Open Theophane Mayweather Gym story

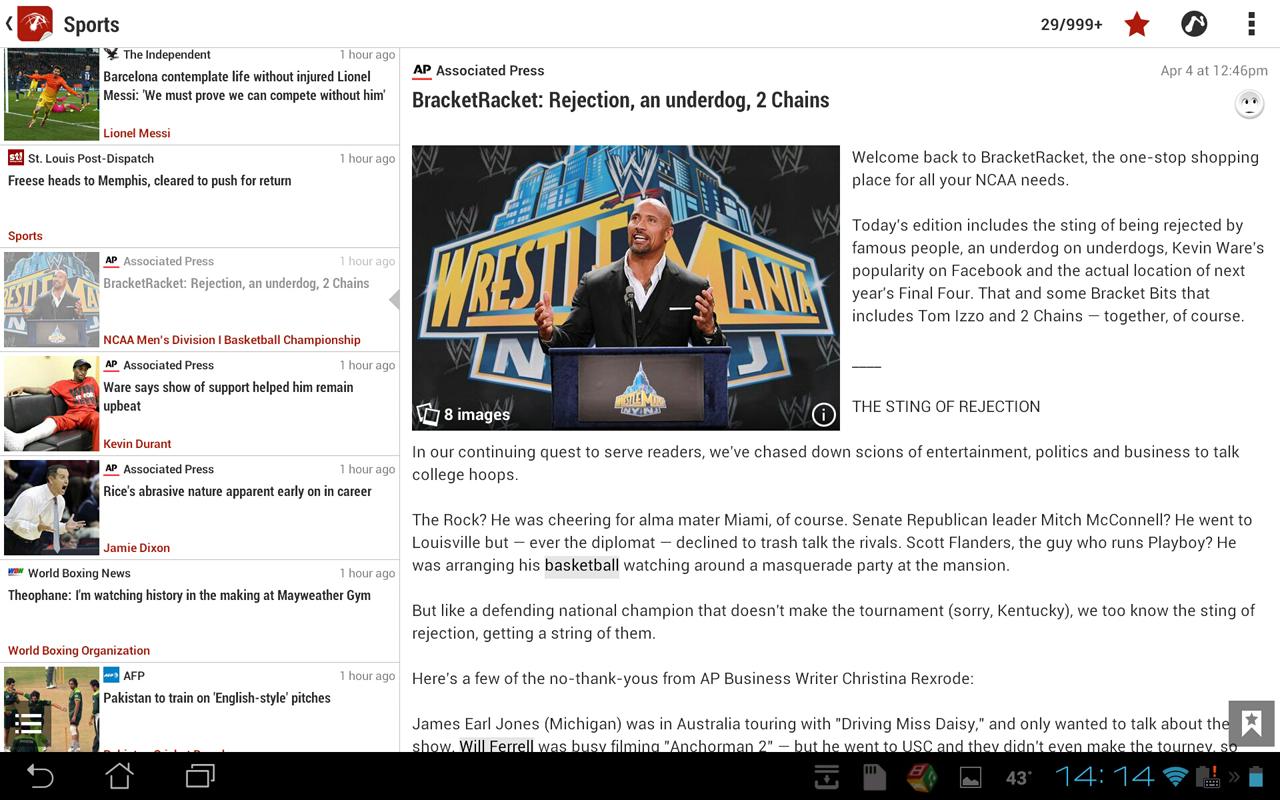pos(200,611)
